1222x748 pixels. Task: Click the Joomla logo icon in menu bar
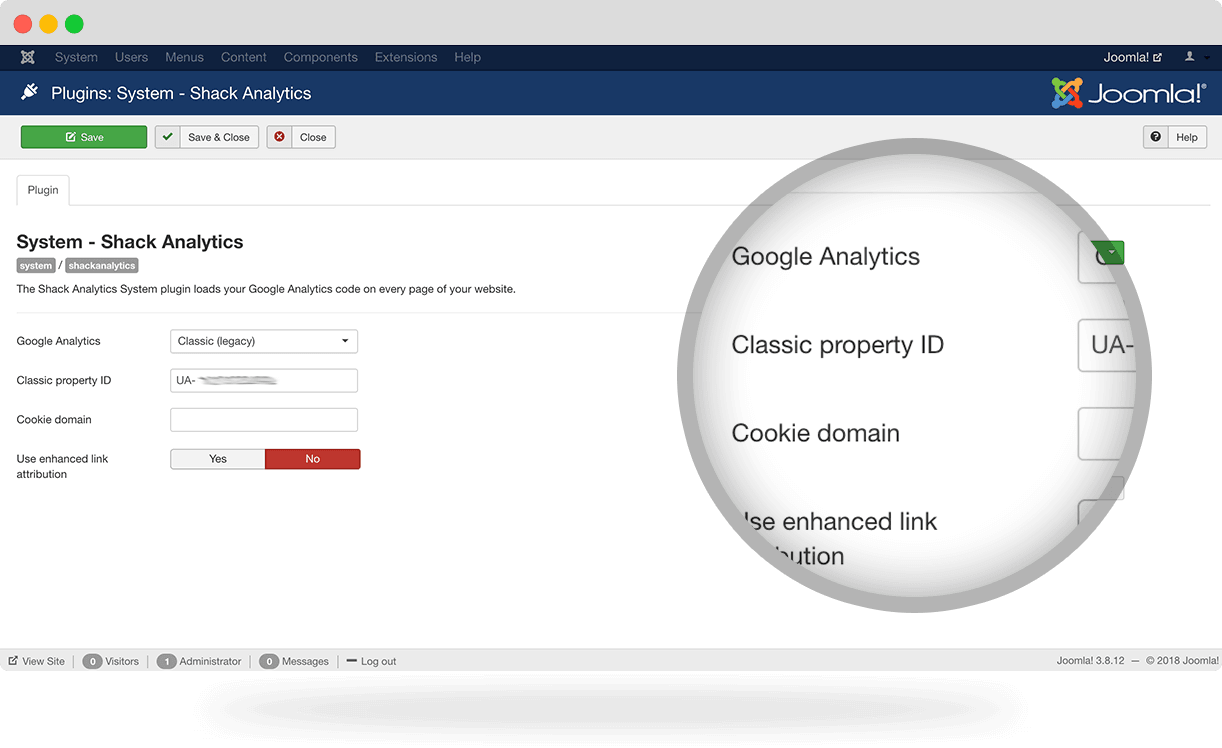pos(28,57)
